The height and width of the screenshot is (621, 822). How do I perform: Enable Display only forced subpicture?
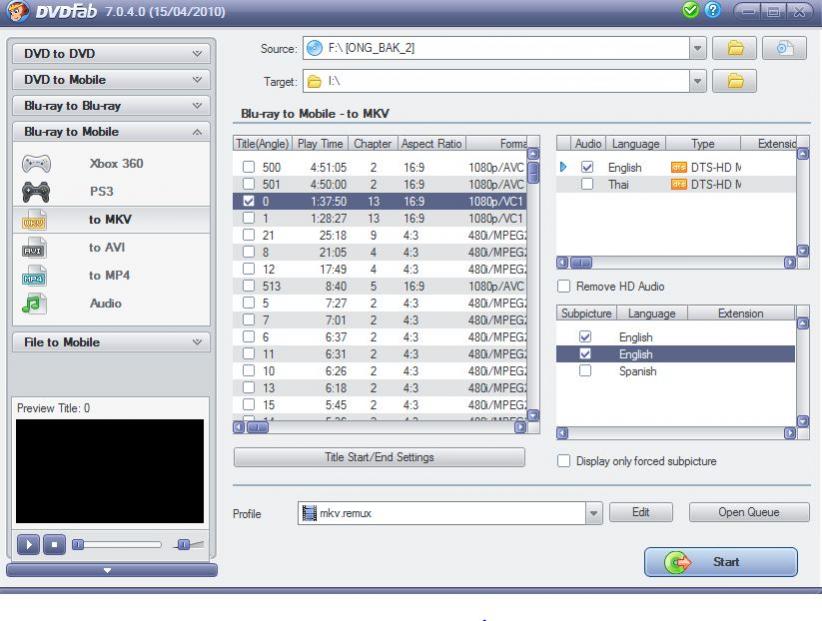coord(564,461)
